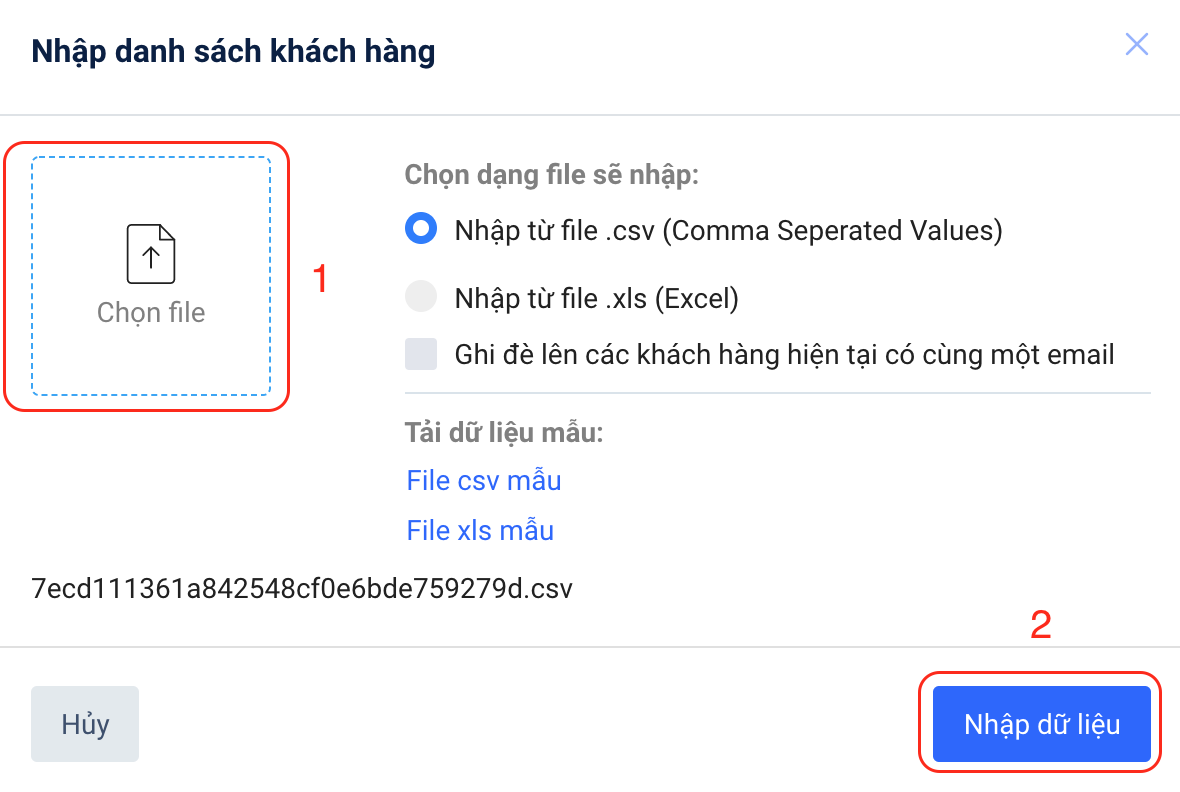Click the "Chọn dạng file sẽ nhập" heading
This screenshot has width=1180, height=792.
tap(551, 175)
